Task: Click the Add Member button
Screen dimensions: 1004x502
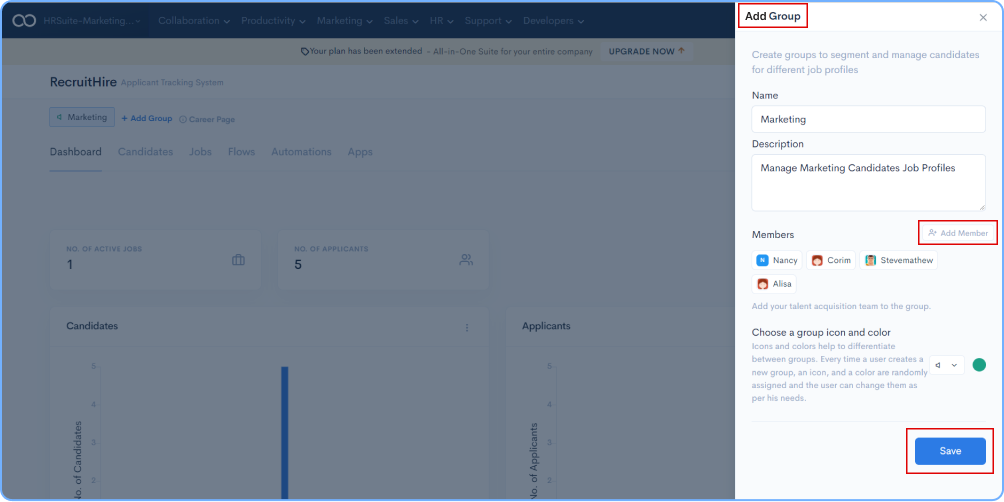Action: [958, 233]
